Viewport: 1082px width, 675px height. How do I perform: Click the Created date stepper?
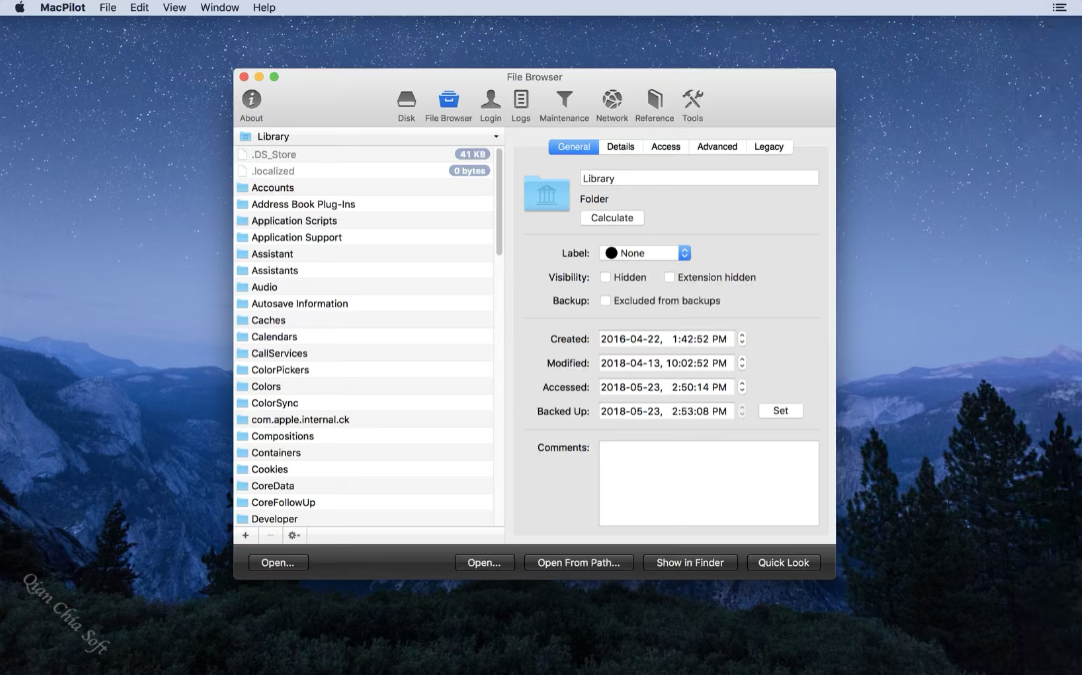pos(742,339)
